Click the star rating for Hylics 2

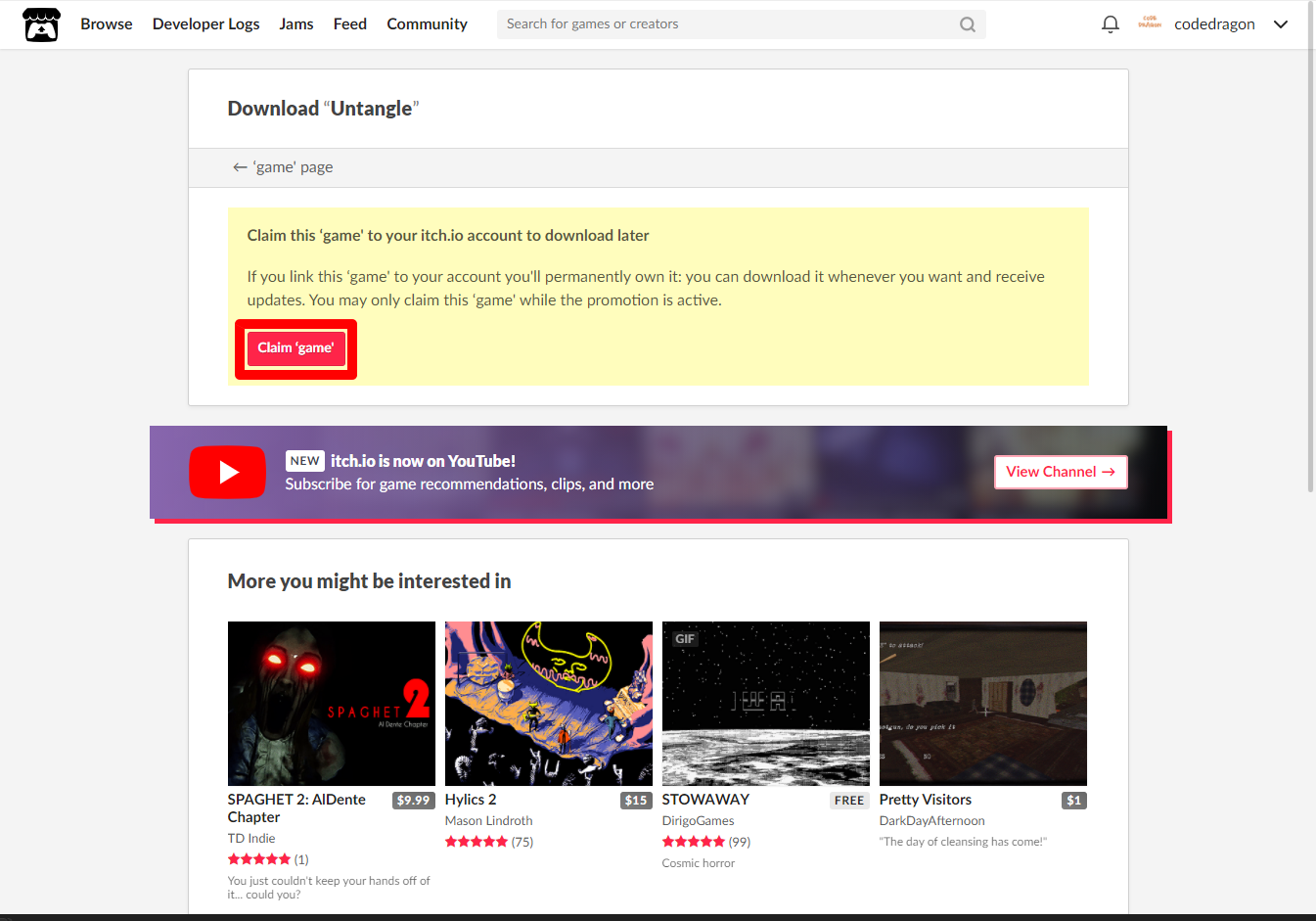[x=476, y=842]
